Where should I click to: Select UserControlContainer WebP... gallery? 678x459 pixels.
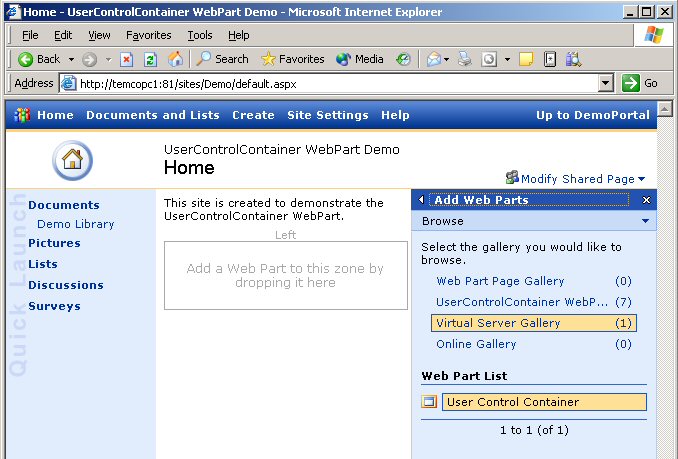point(534,302)
